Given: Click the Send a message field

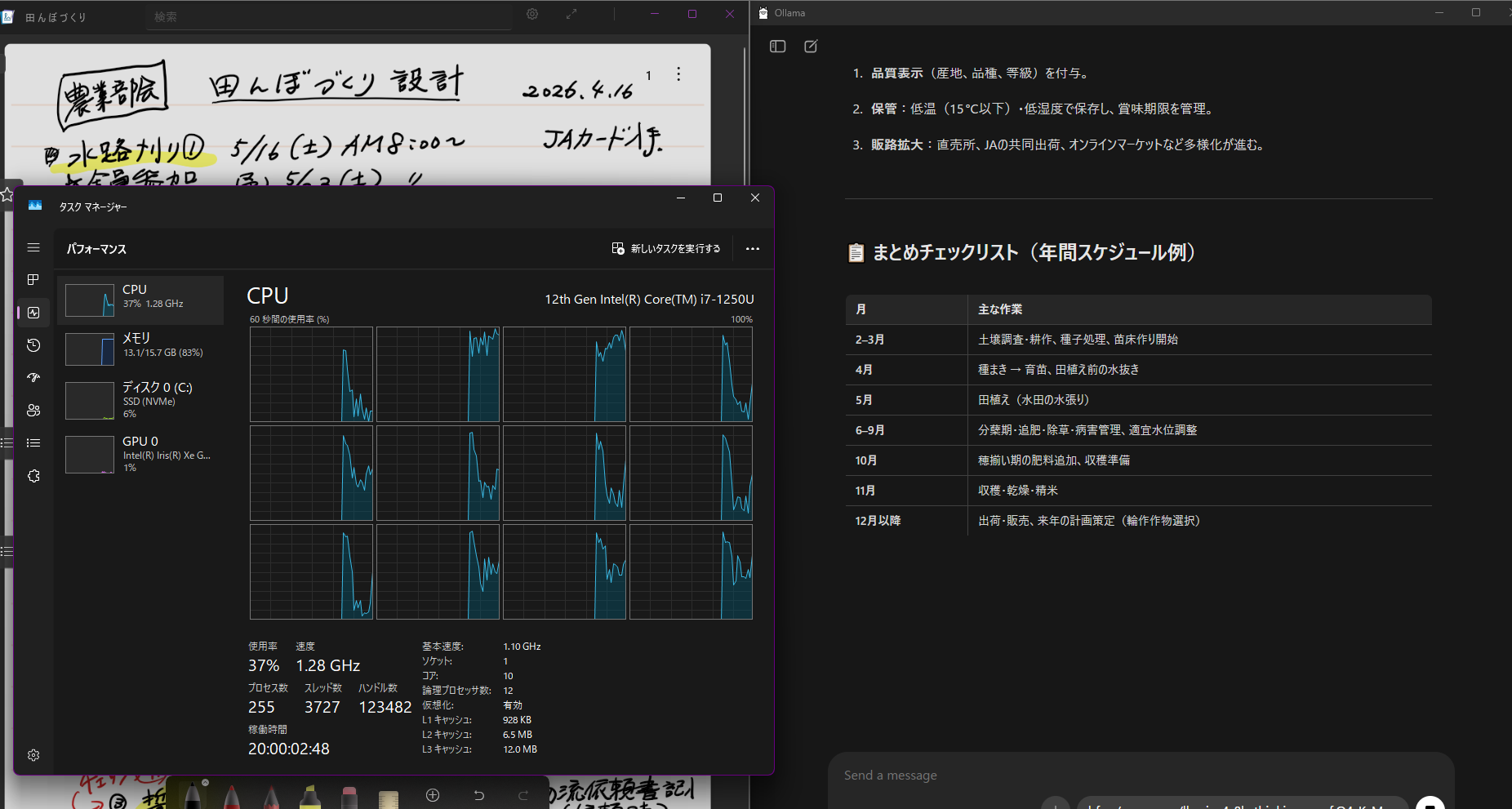Looking at the screenshot, I should point(1140,775).
